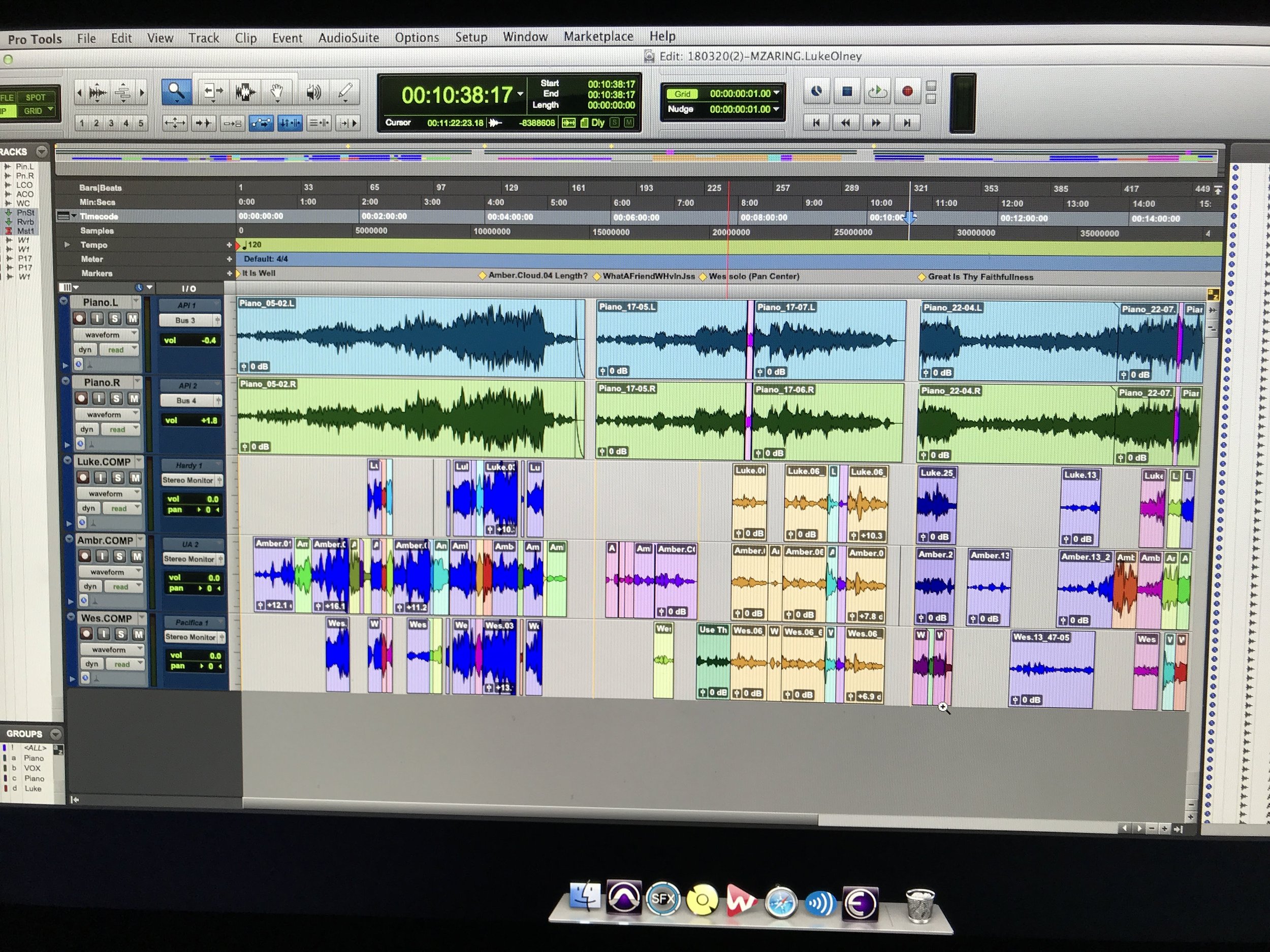
Task: Click the Online clock transport button
Action: (x=816, y=91)
